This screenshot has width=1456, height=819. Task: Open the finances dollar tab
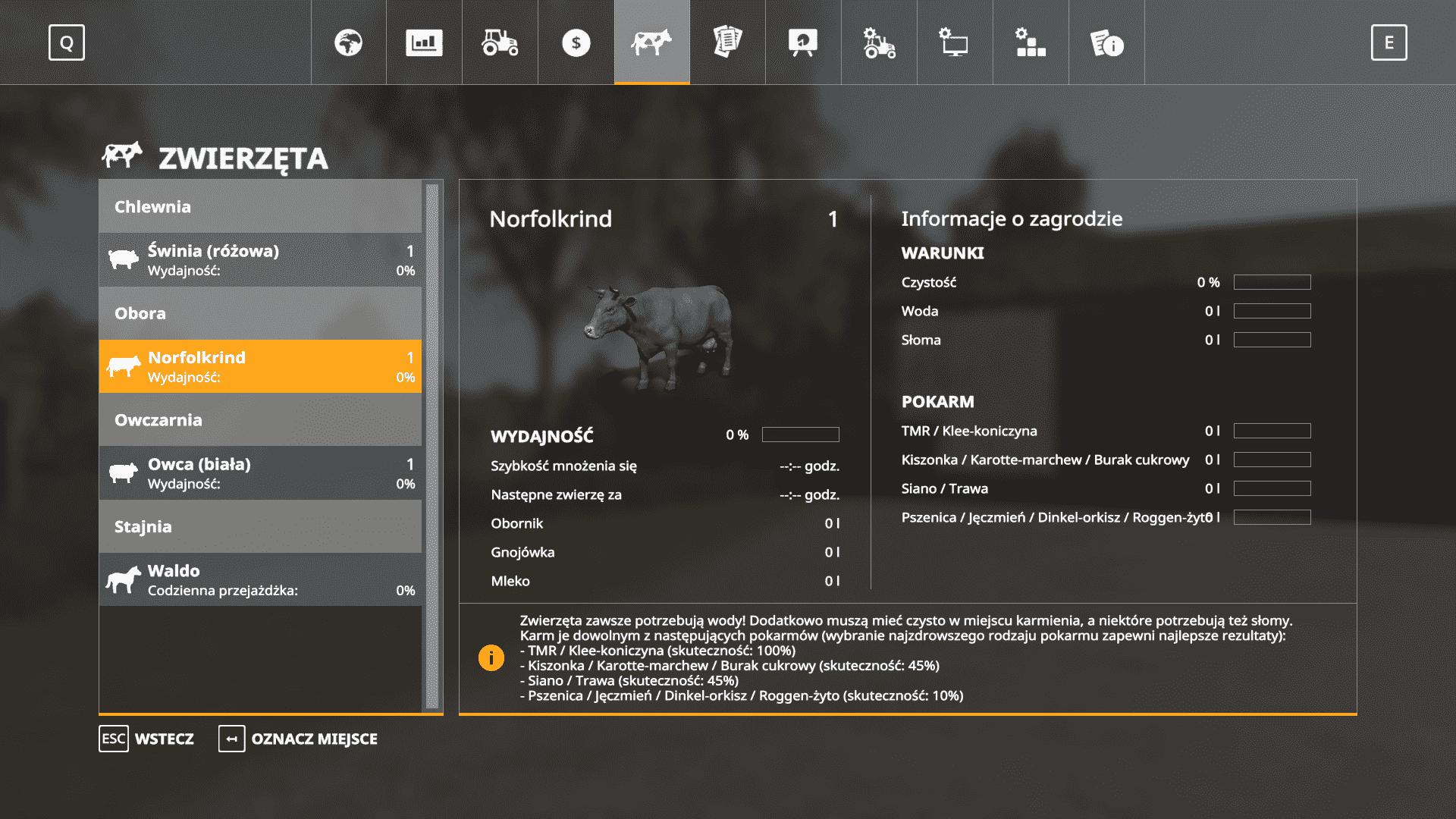576,42
